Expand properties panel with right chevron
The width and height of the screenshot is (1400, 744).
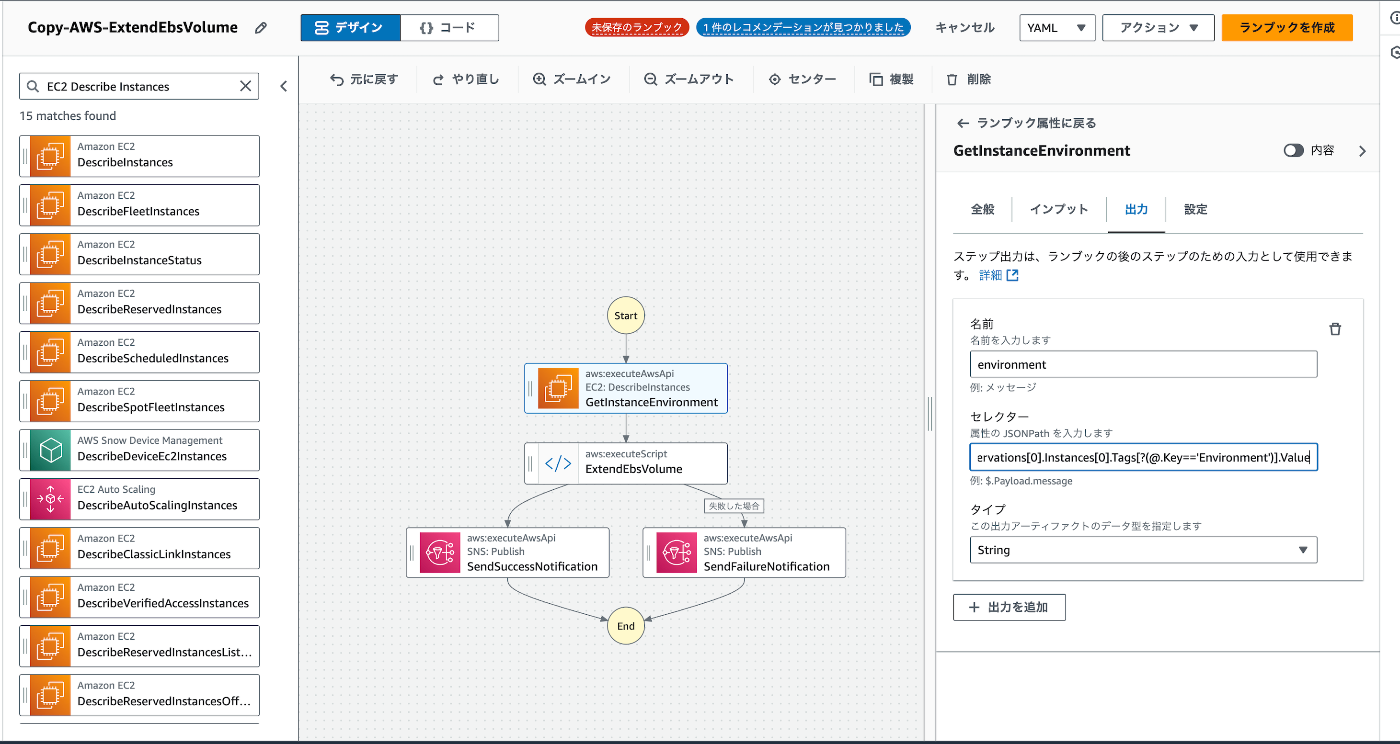[x=1362, y=151]
